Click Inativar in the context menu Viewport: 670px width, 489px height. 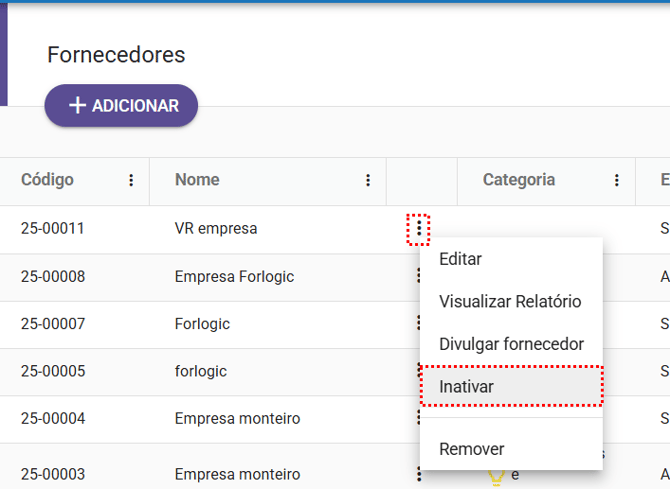466,386
